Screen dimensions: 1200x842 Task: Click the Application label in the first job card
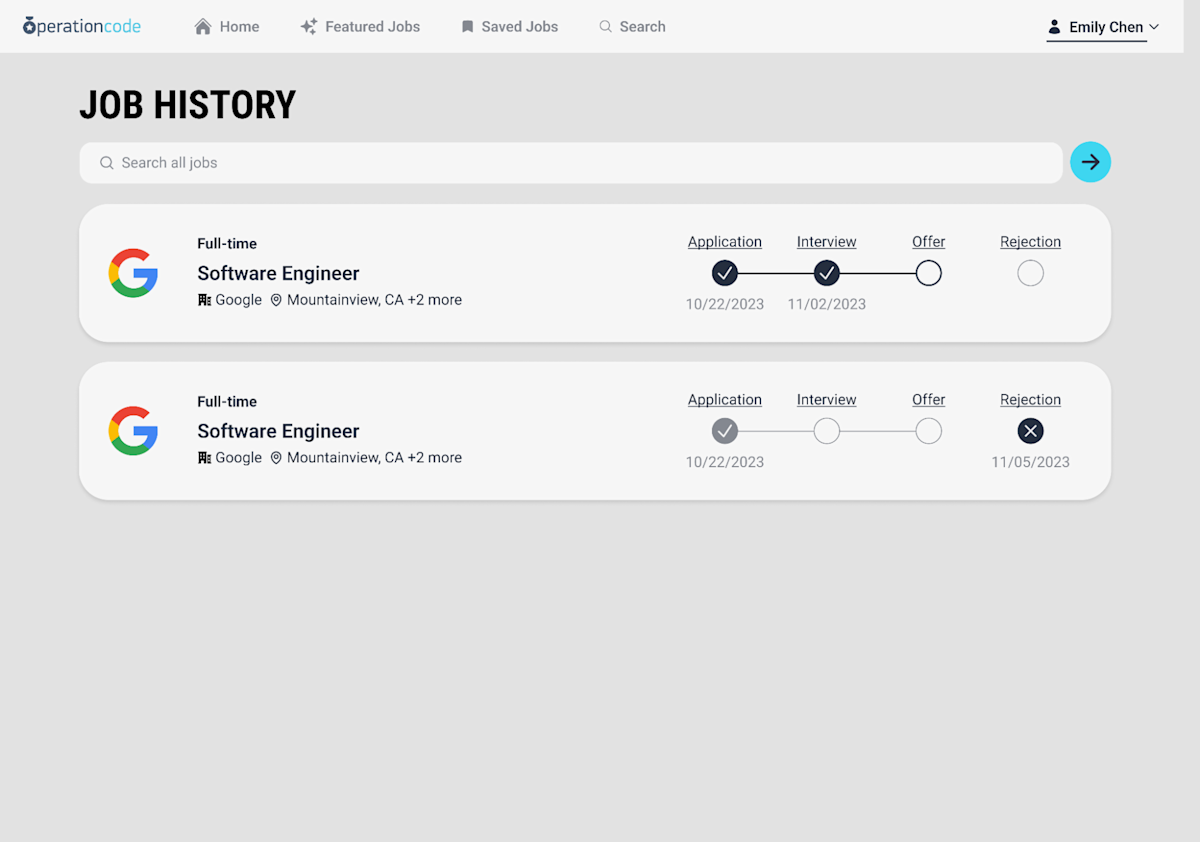point(725,242)
